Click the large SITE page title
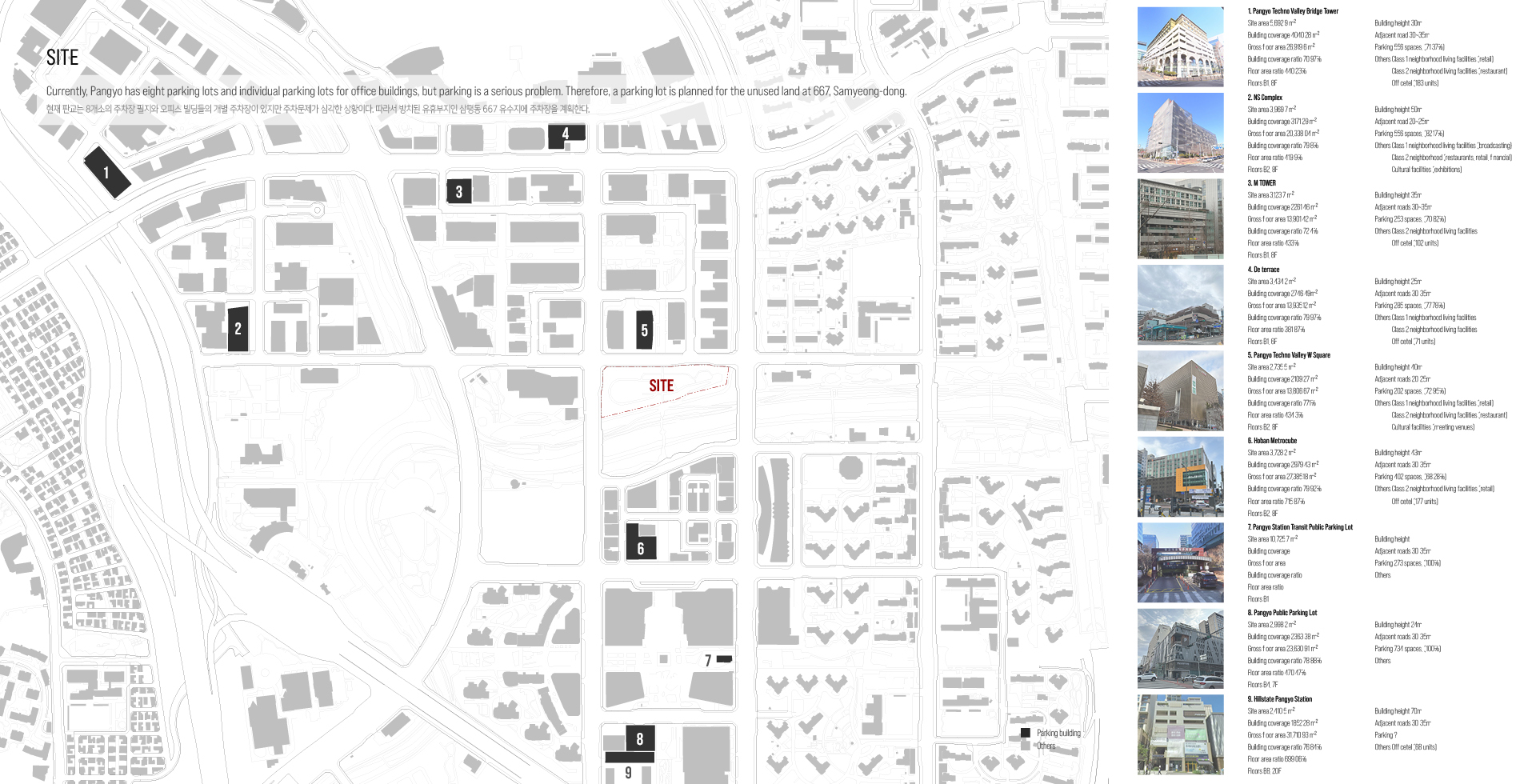Screen dimensions: 1536x784 point(62,58)
